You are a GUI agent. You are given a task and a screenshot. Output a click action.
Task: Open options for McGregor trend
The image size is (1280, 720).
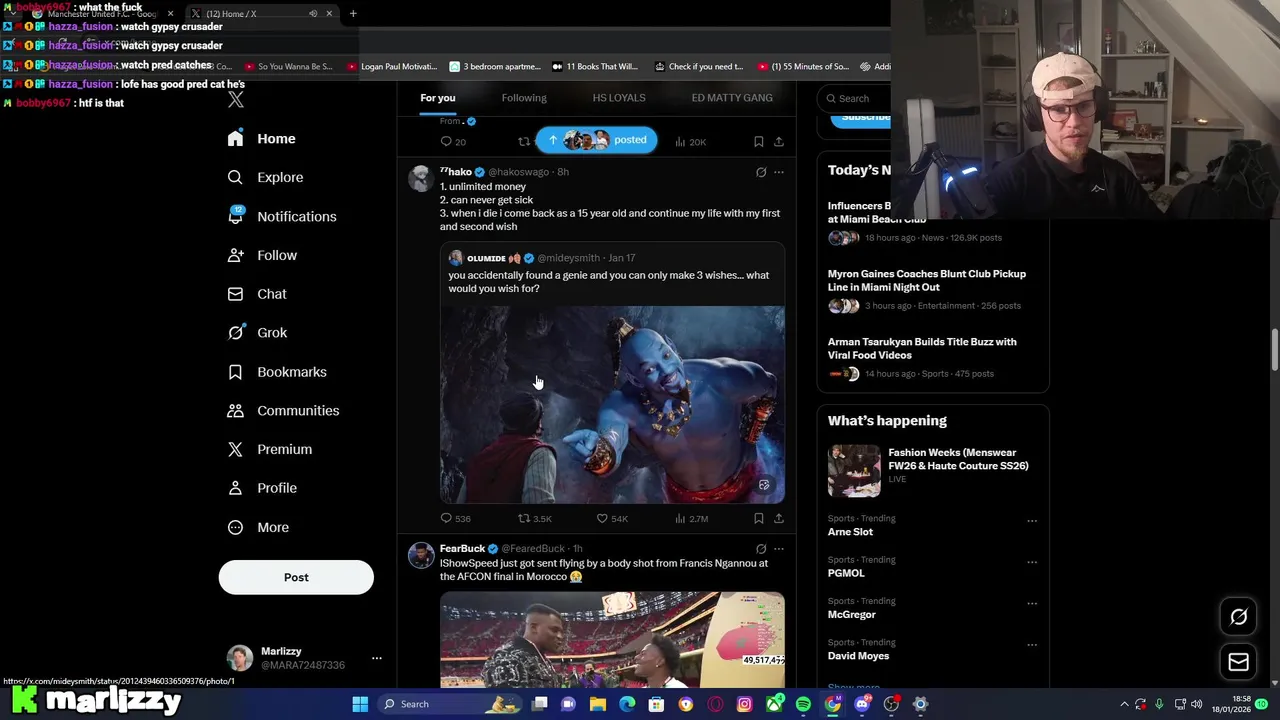(1032, 604)
